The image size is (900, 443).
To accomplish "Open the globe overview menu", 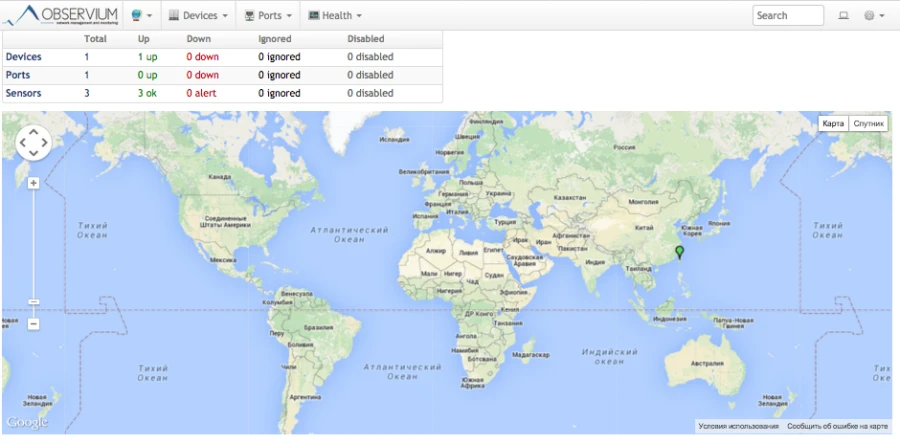I will click(141, 15).
